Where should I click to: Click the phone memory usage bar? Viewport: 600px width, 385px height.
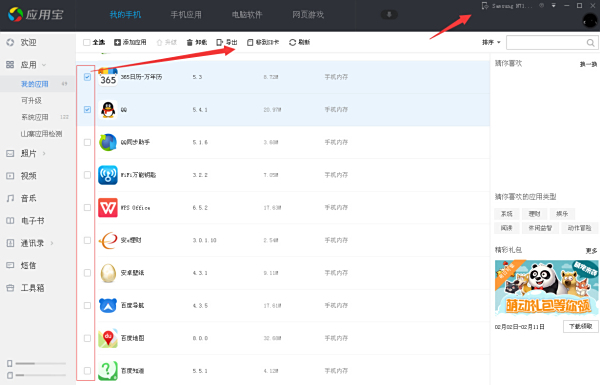tap(41, 363)
